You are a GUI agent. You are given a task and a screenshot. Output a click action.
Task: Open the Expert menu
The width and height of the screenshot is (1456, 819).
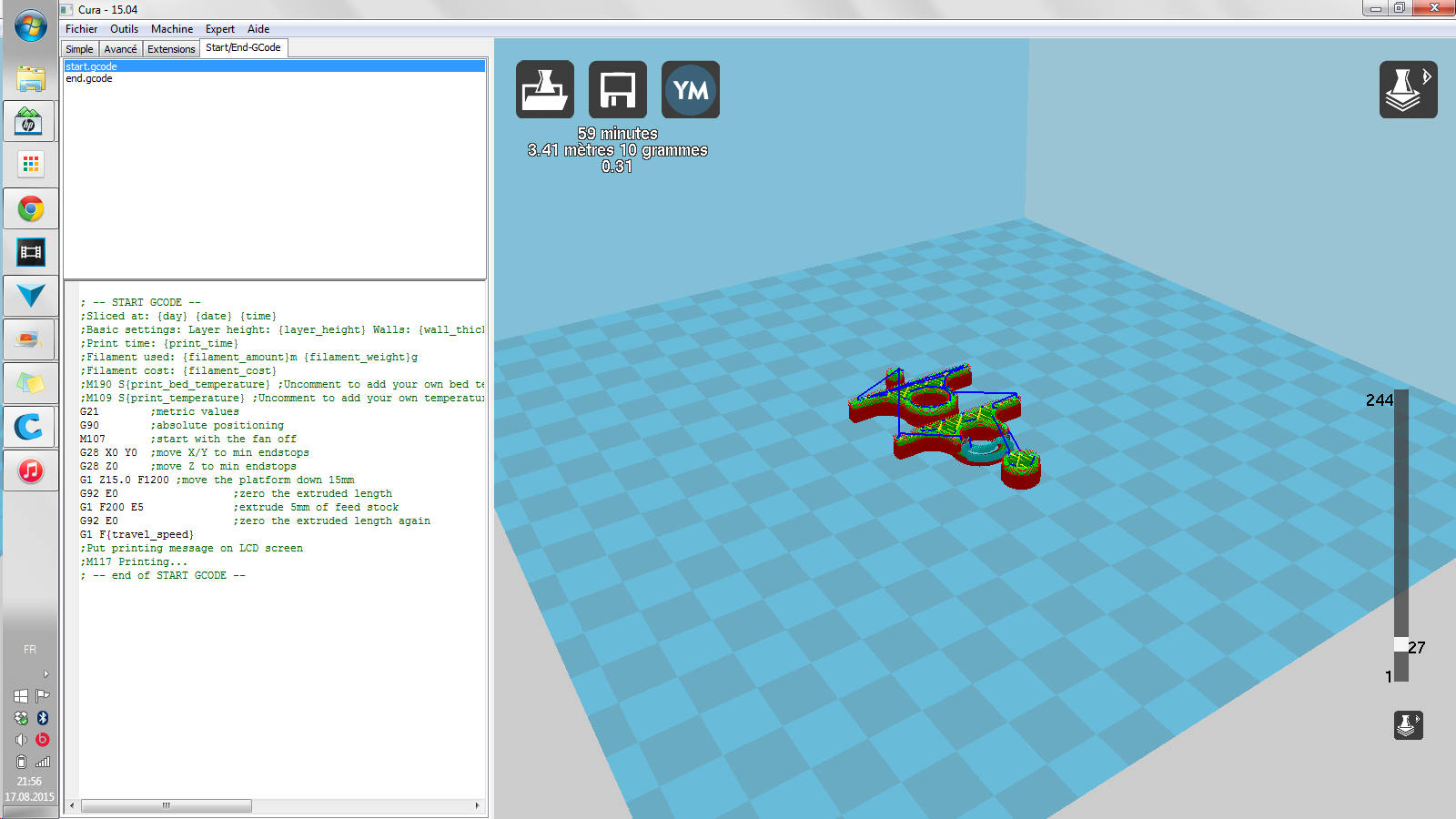219,29
